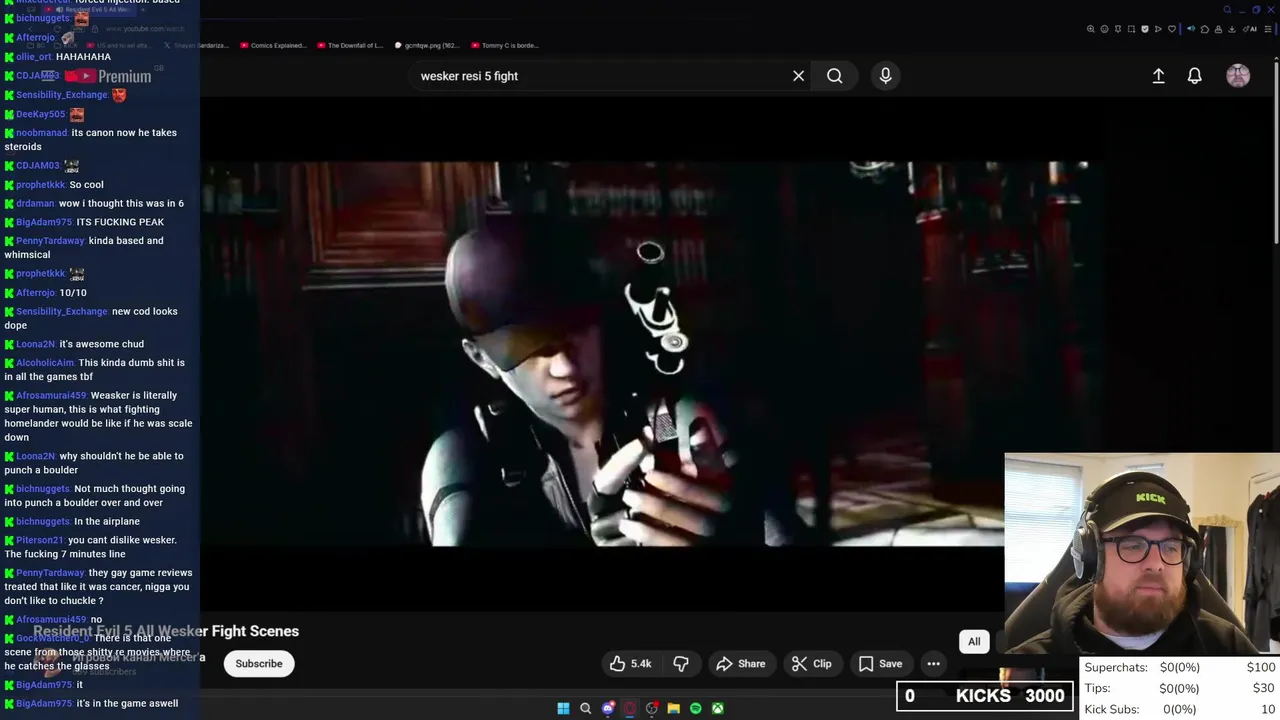1280x720 pixels.
Task: Open Windows taskbar search
Action: pos(586,708)
